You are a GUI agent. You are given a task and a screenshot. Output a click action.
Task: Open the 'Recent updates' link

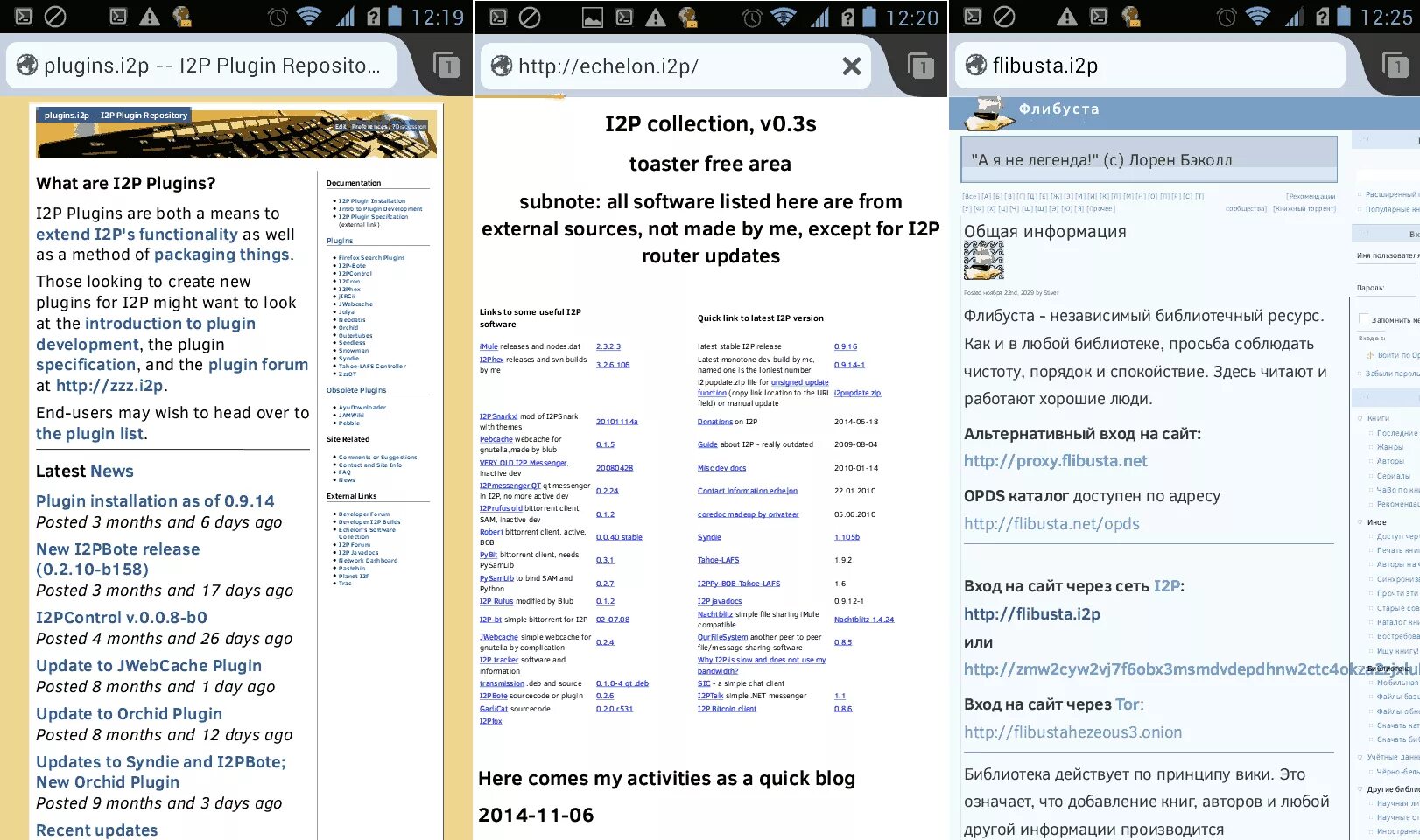[97, 830]
